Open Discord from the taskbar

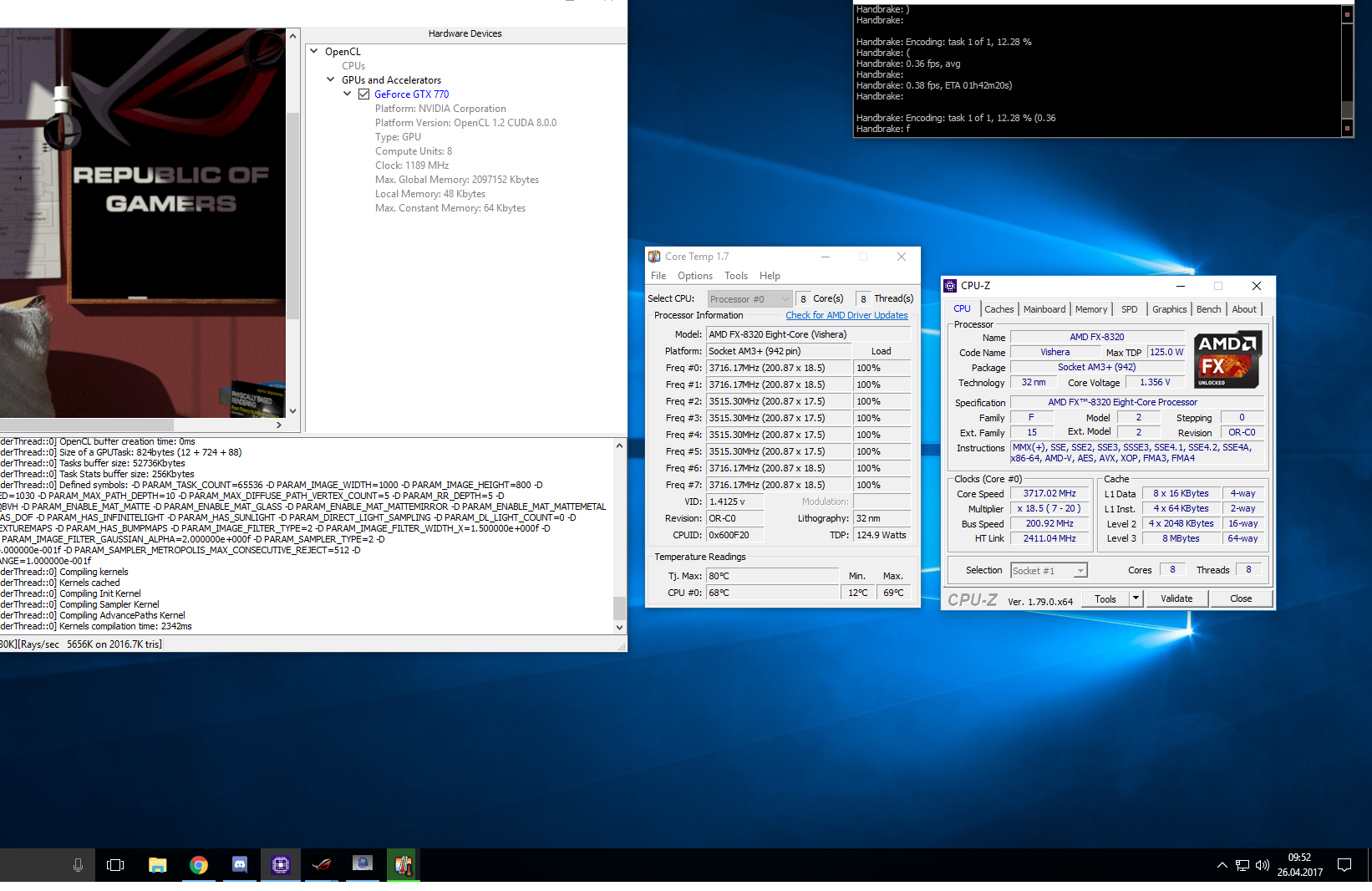(239, 865)
